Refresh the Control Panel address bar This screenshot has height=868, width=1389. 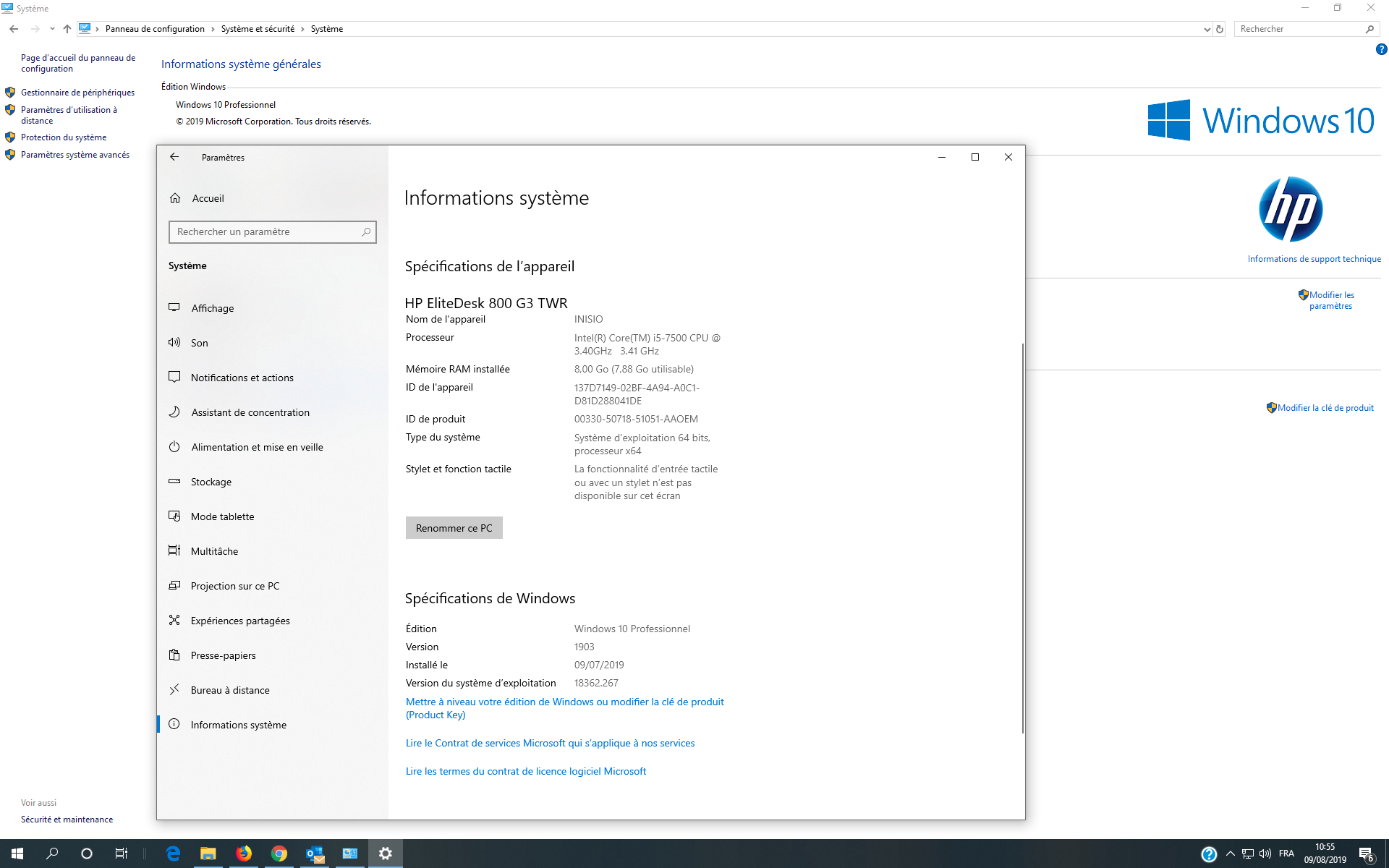click(x=1220, y=29)
